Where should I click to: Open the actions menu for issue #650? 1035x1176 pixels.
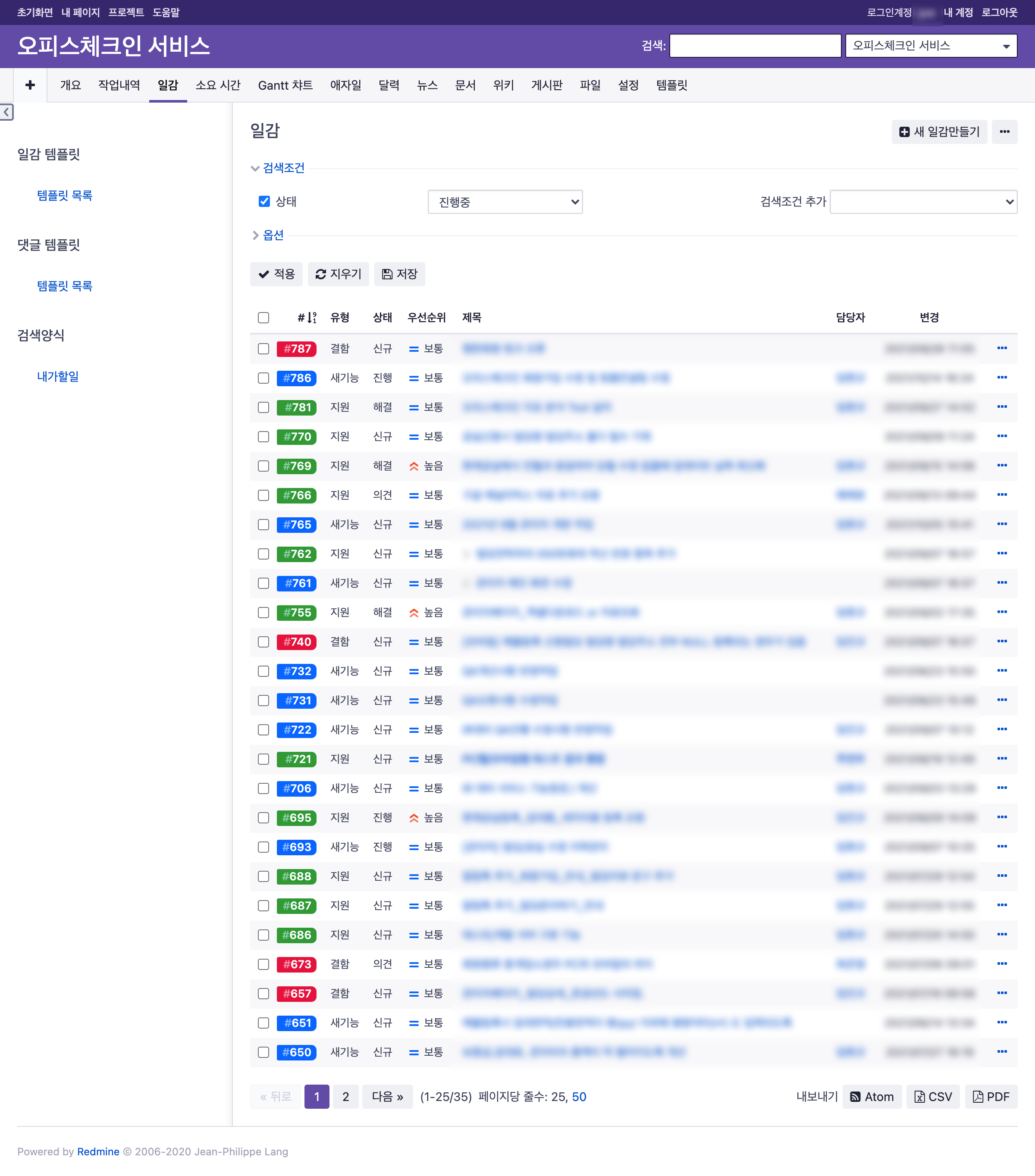(1002, 1052)
